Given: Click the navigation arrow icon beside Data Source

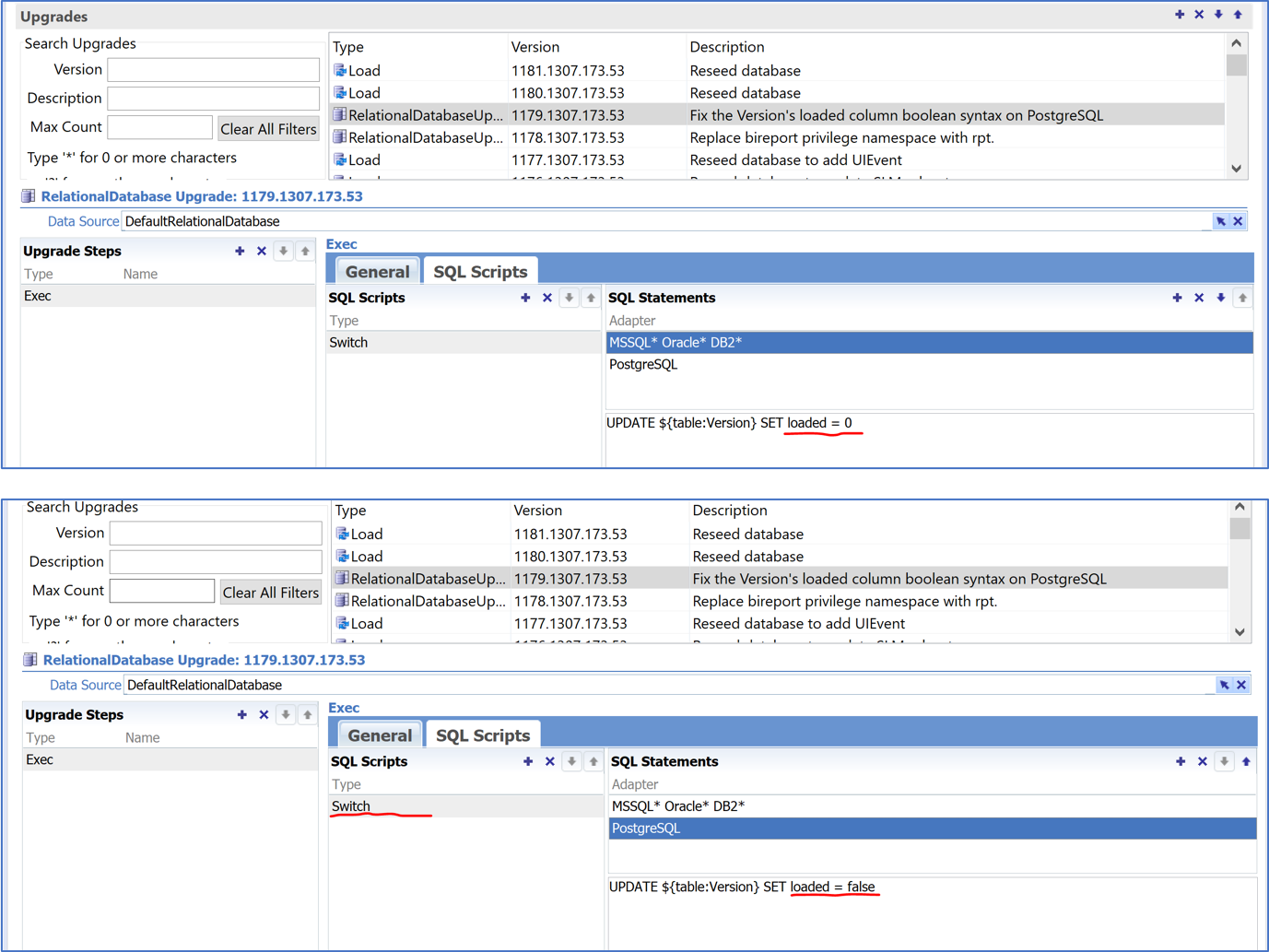Looking at the screenshot, I should pos(1219,220).
